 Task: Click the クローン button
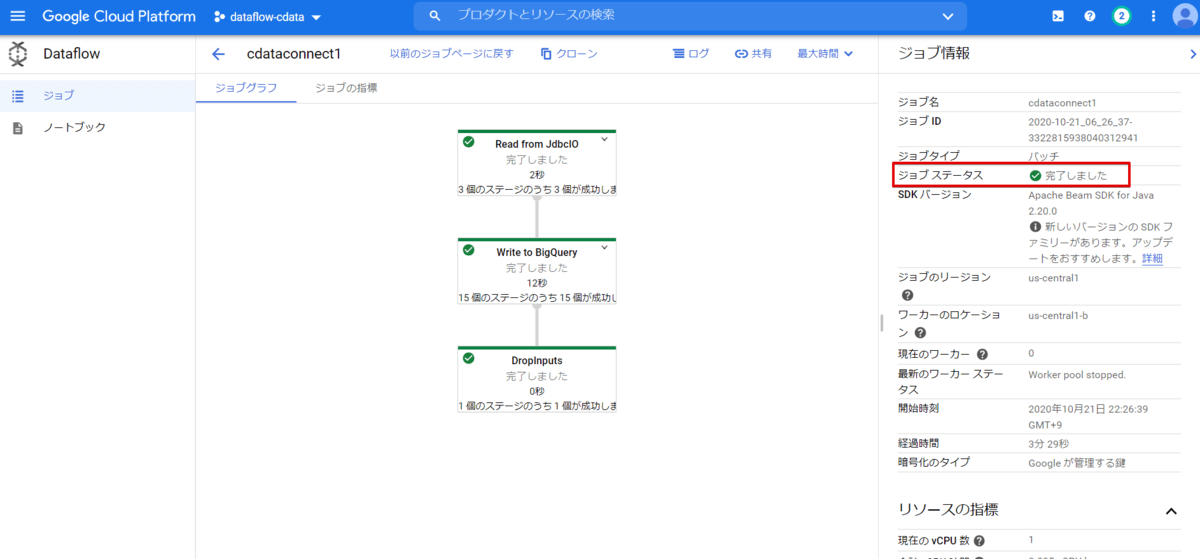click(x=569, y=54)
